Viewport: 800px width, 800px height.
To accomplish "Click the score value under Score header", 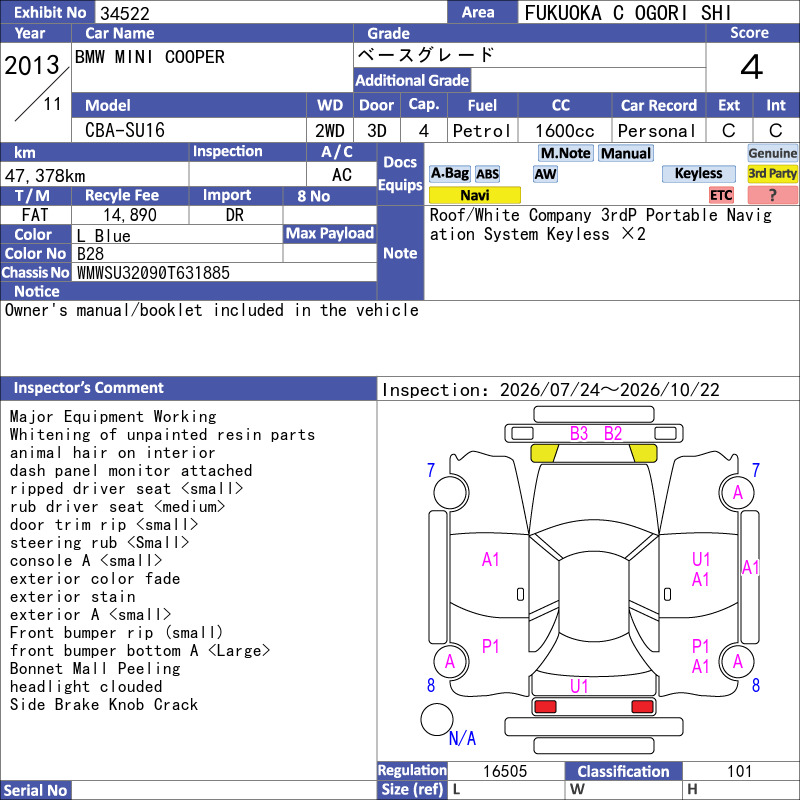I will (752, 67).
